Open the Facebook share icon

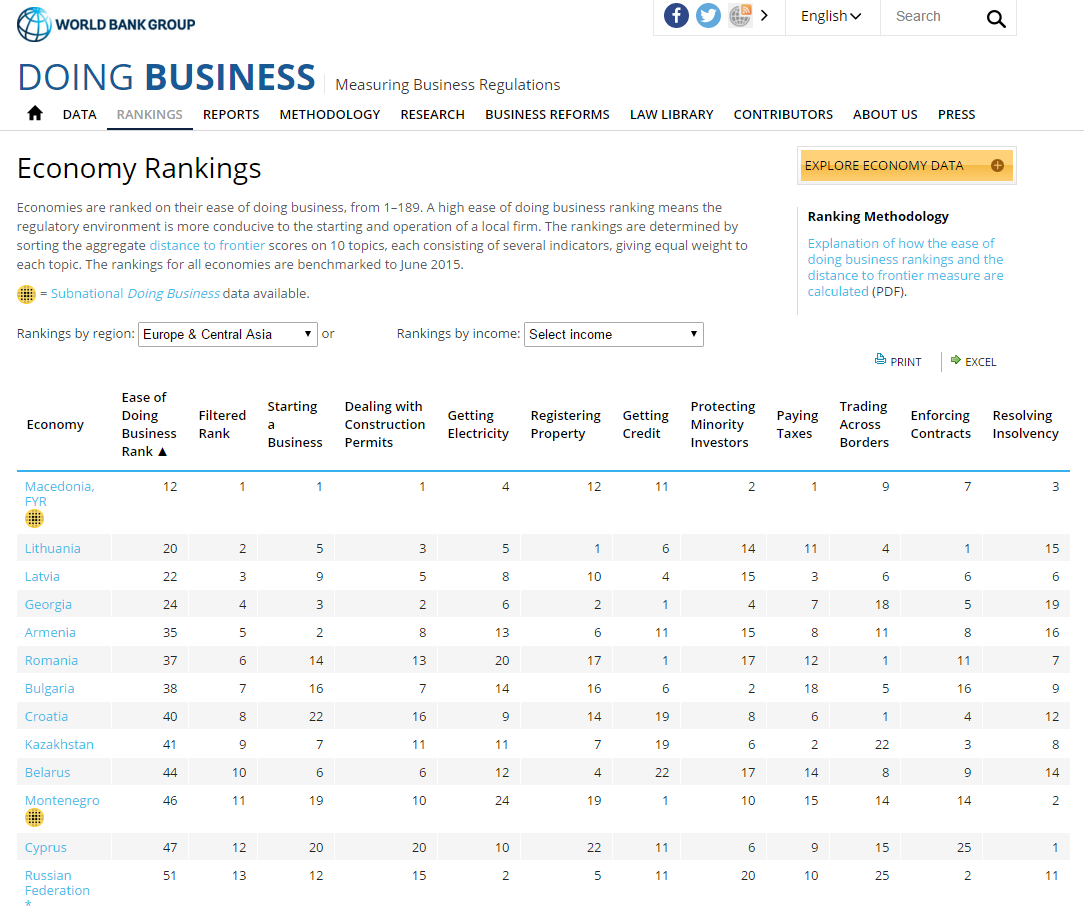tap(676, 16)
